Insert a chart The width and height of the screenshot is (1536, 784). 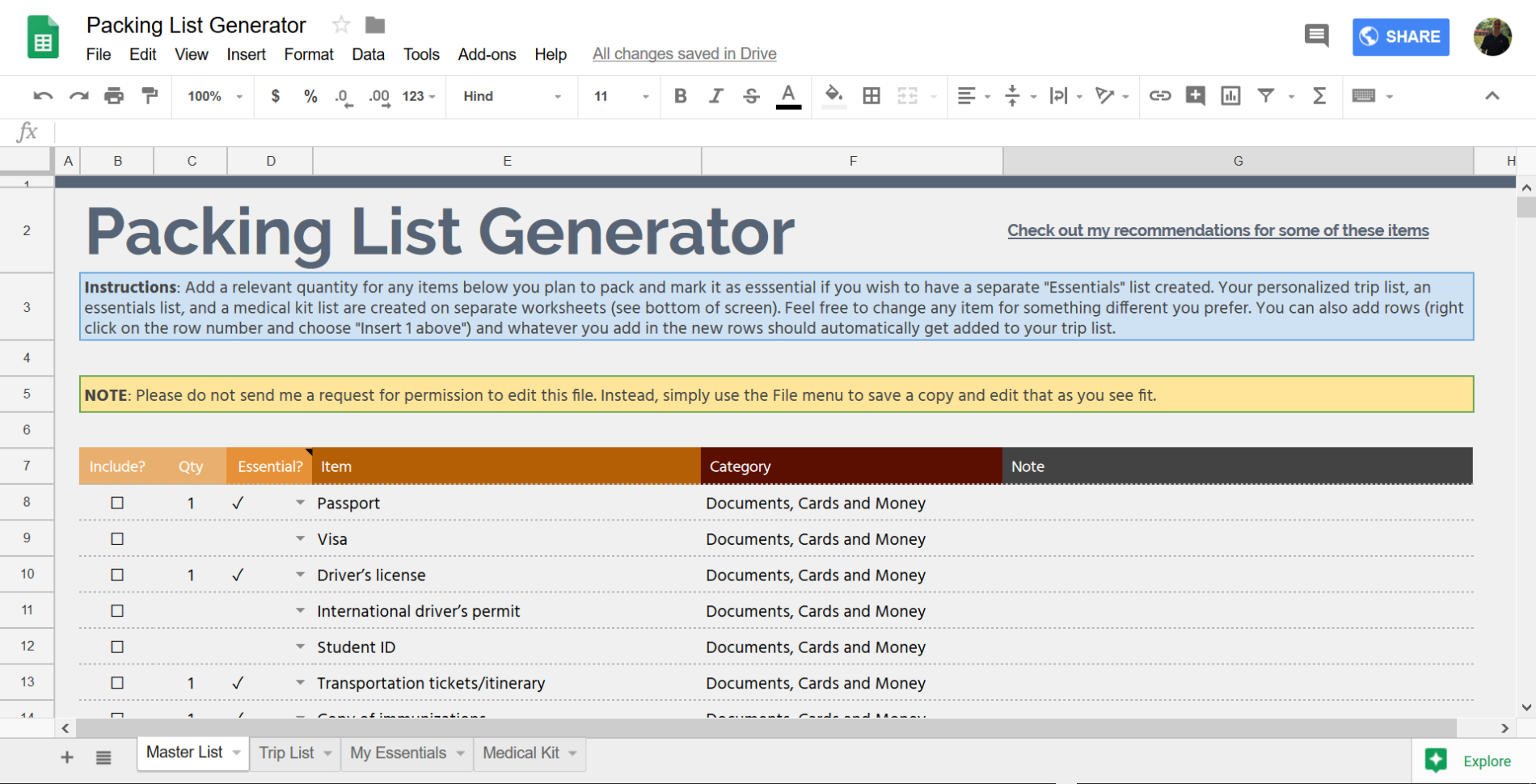point(1230,96)
